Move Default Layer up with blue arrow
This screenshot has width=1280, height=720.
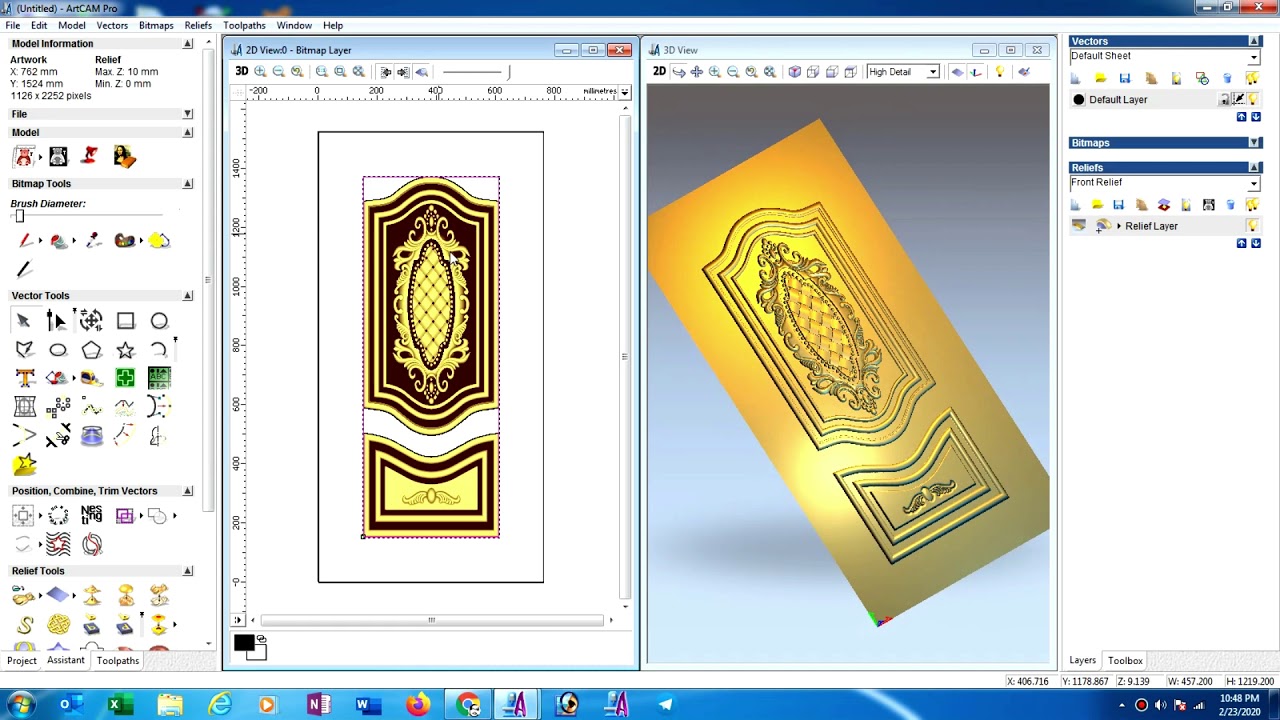tap(1241, 117)
